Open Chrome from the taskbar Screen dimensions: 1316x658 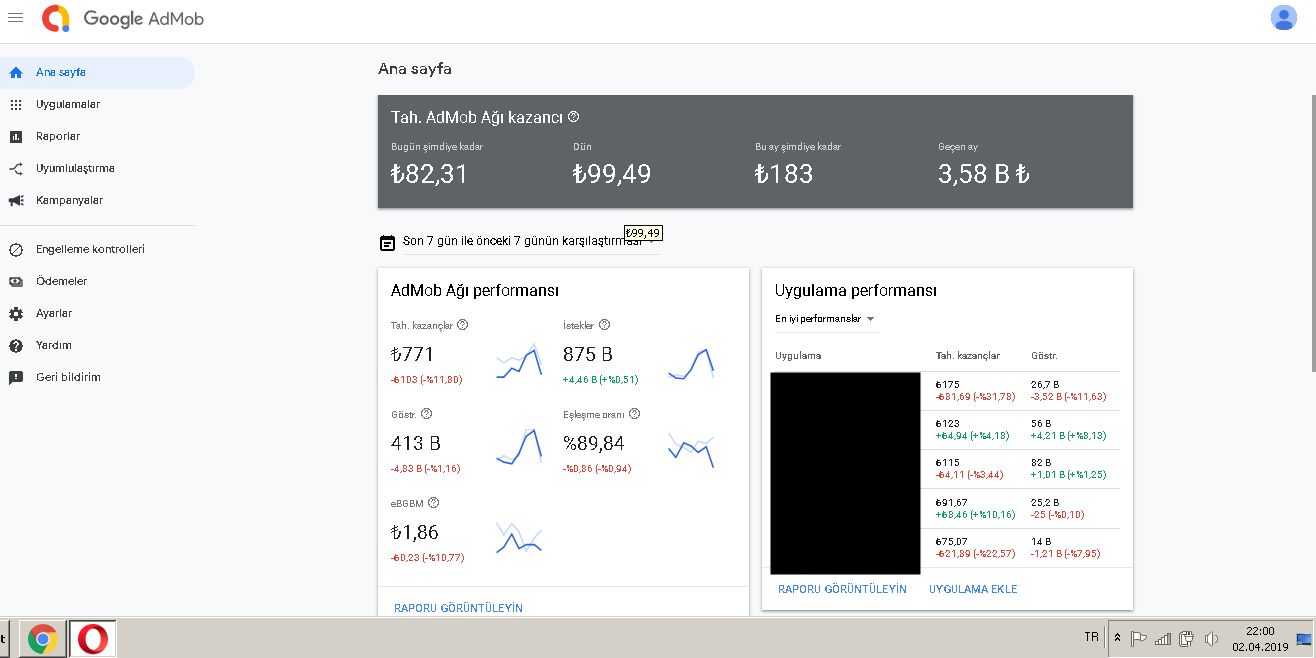(42, 638)
